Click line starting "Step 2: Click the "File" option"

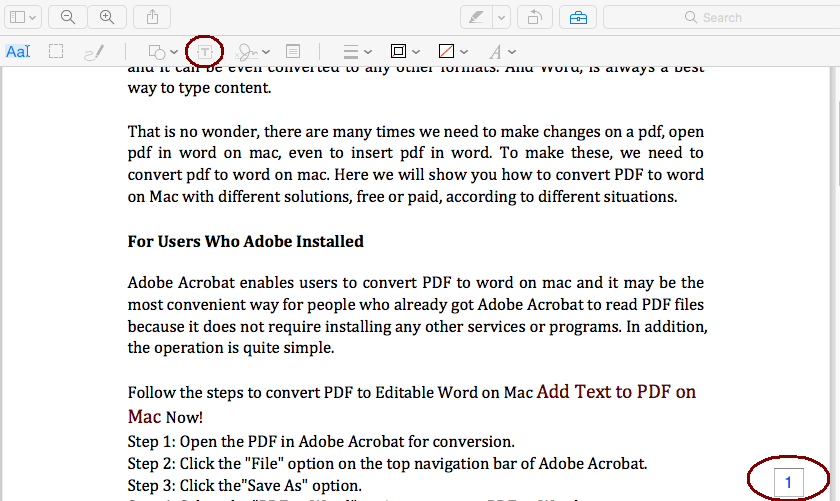click(x=387, y=463)
